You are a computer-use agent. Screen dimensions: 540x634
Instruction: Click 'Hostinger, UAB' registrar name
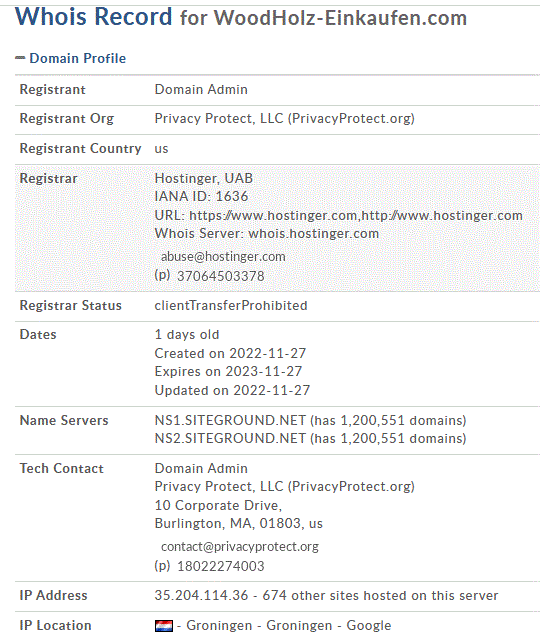(204, 178)
